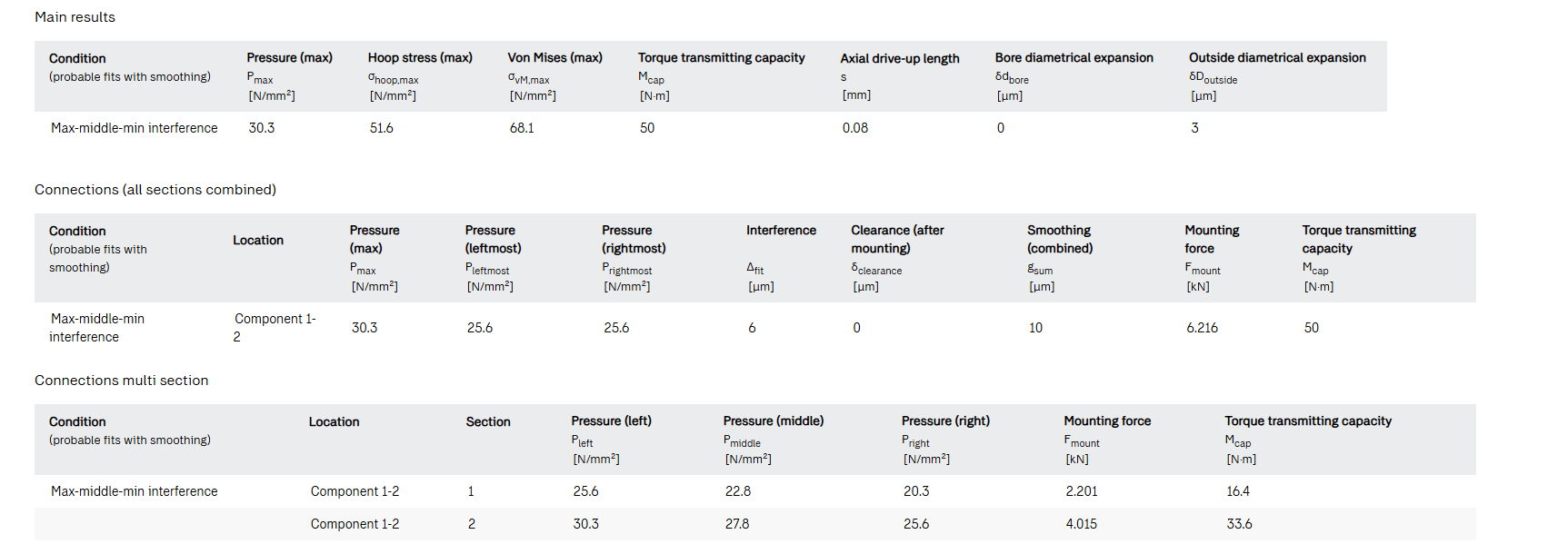Viewport: 1568px width, 554px height.
Task: Click the Clearance (after mounting) header
Action: (x=897, y=239)
